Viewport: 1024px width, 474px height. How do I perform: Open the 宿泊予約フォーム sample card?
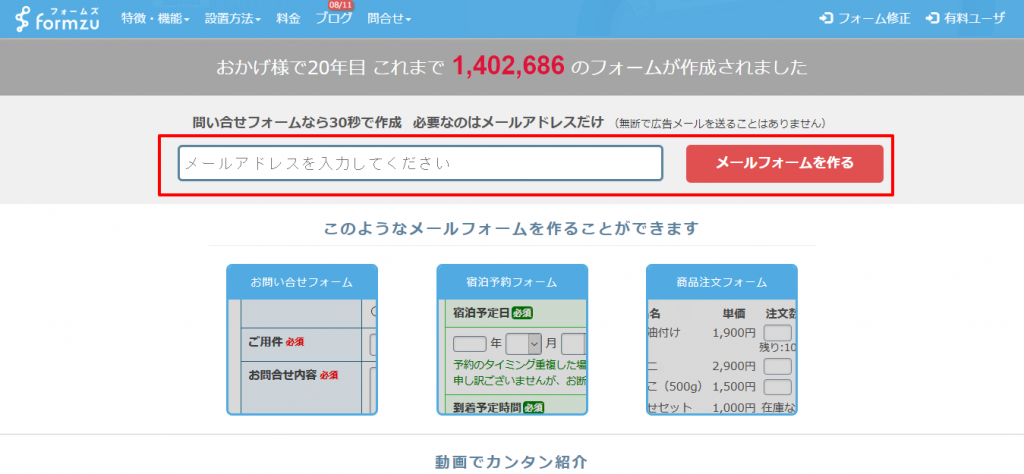[511, 282]
